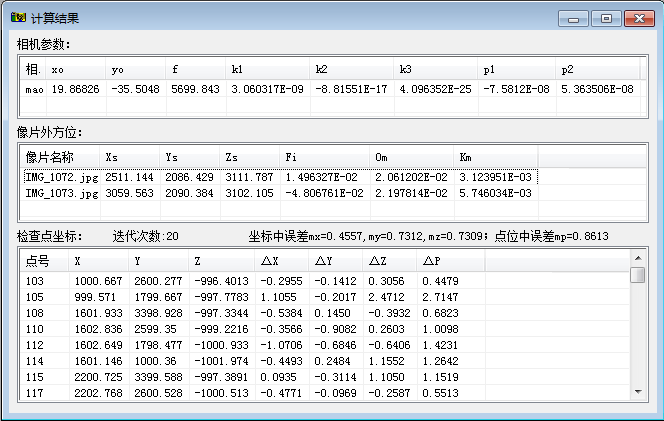Click the Zs value 3111.787
Viewport: 664px width, 421px height.
click(249, 177)
